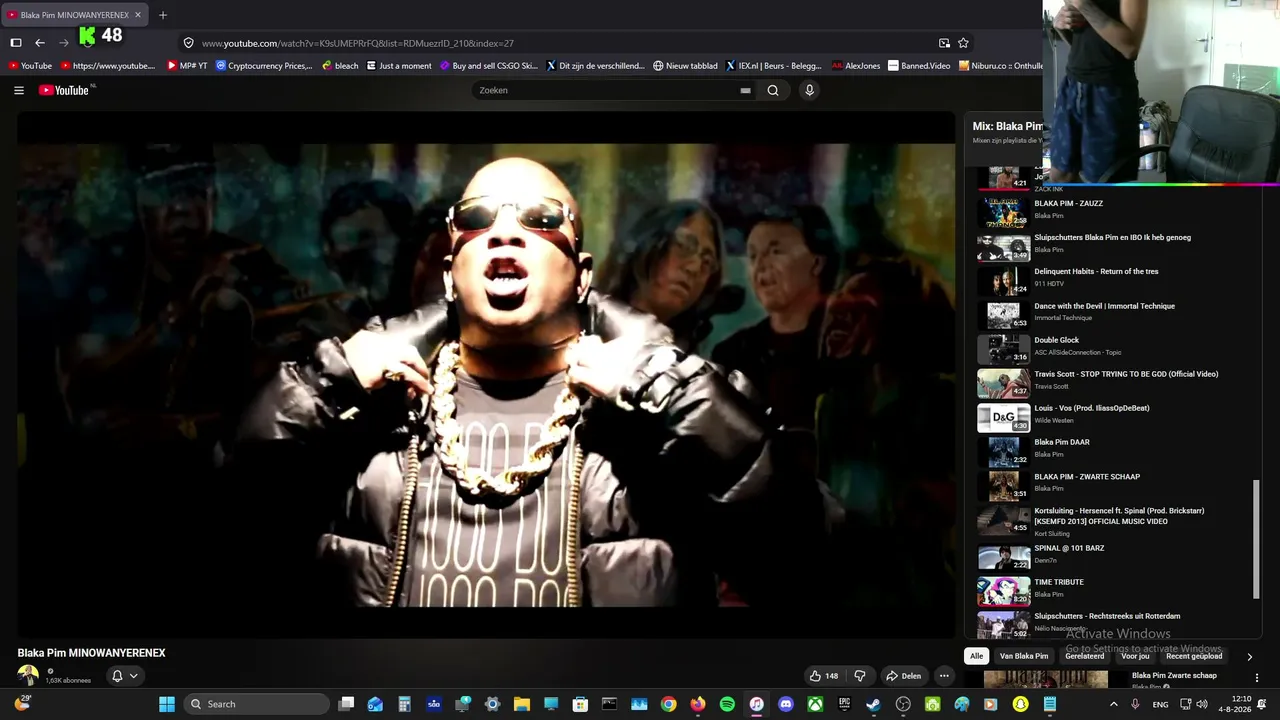Launch Firefox from the taskbar
This screenshot has height=720, width=1280.
click(x=698, y=704)
